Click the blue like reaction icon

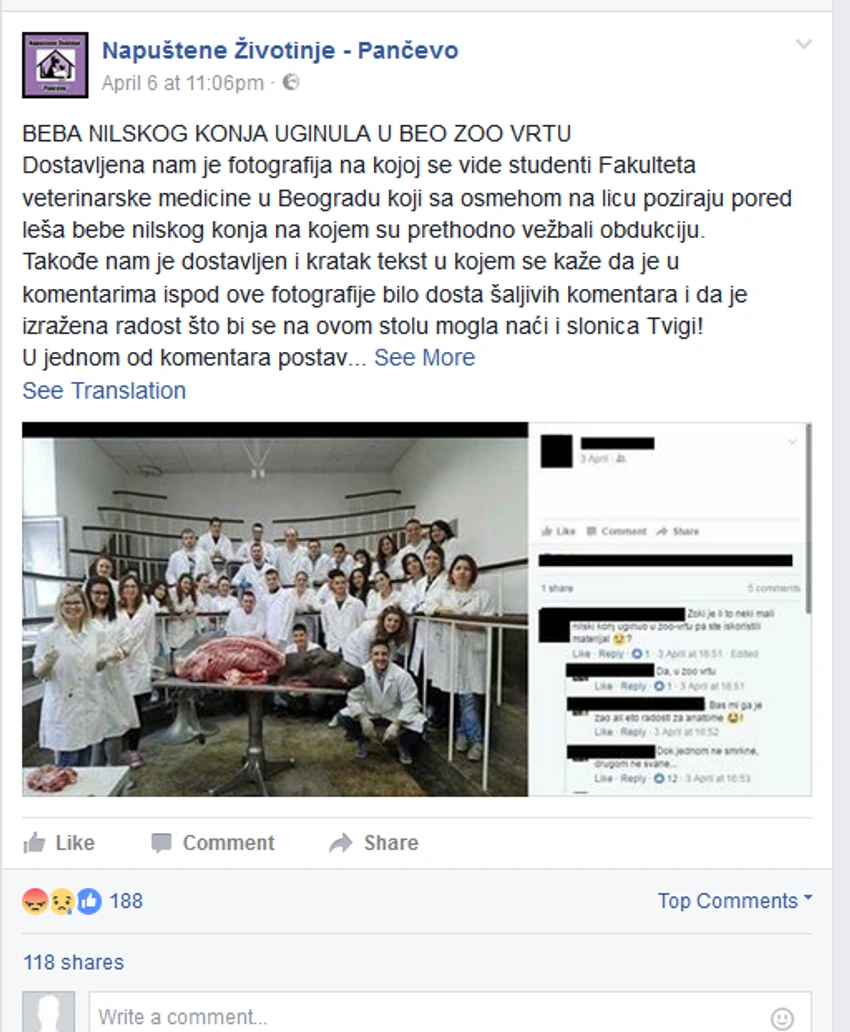pos(90,901)
